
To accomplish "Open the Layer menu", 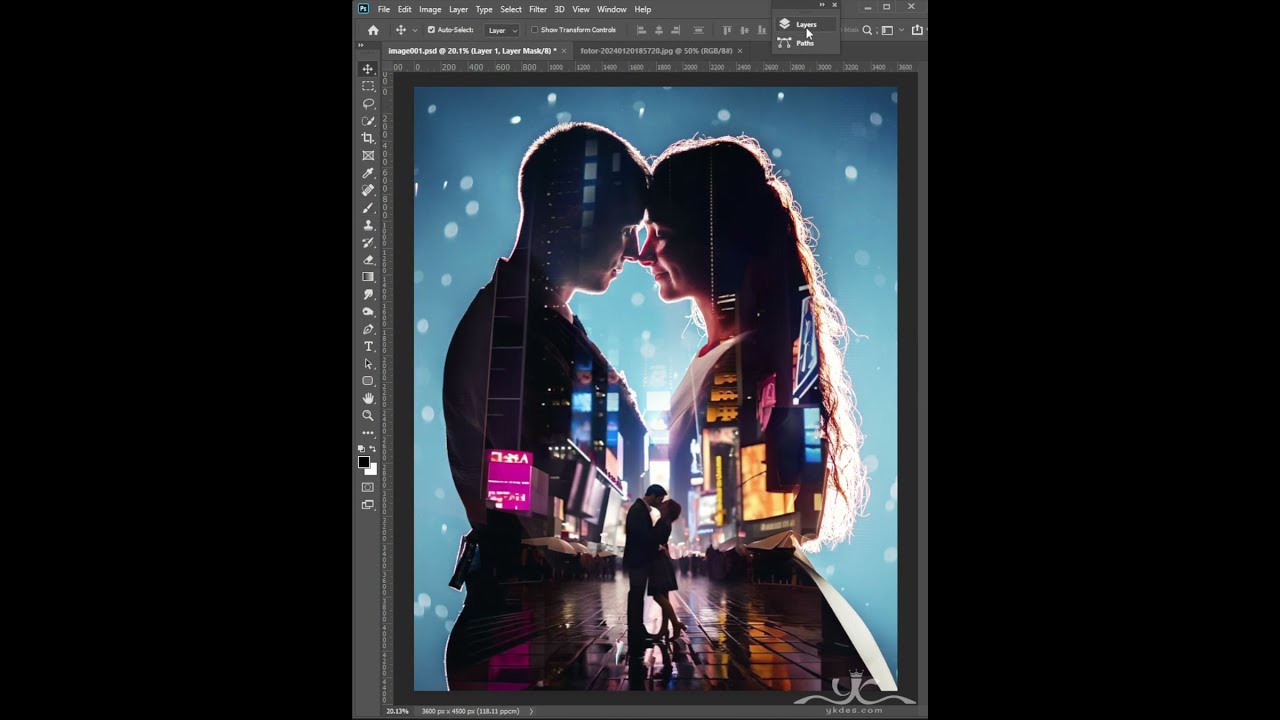I will tap(458, 9).
